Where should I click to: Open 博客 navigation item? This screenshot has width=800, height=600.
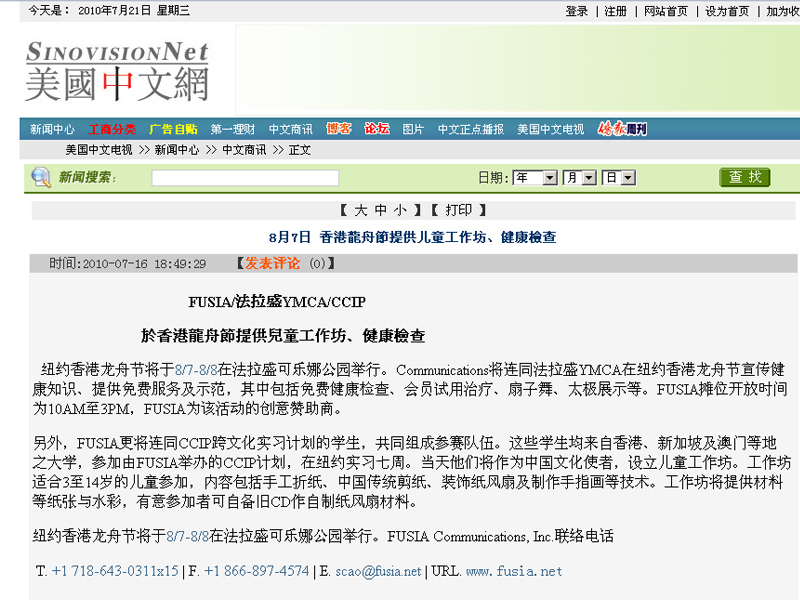pos(339,129)
